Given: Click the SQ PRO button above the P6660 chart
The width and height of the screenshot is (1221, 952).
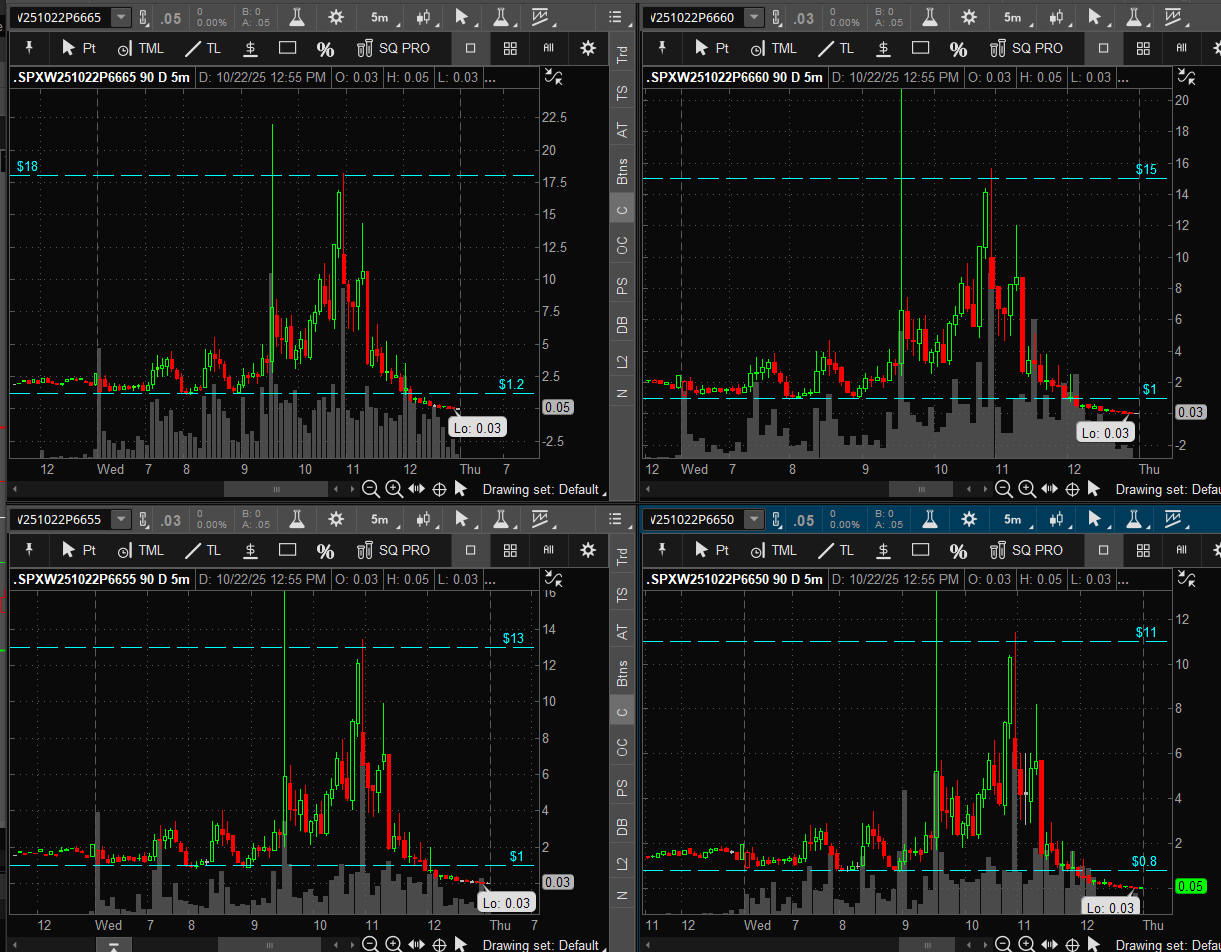Looking at the screenshot, I should (x=1026, y=48).
